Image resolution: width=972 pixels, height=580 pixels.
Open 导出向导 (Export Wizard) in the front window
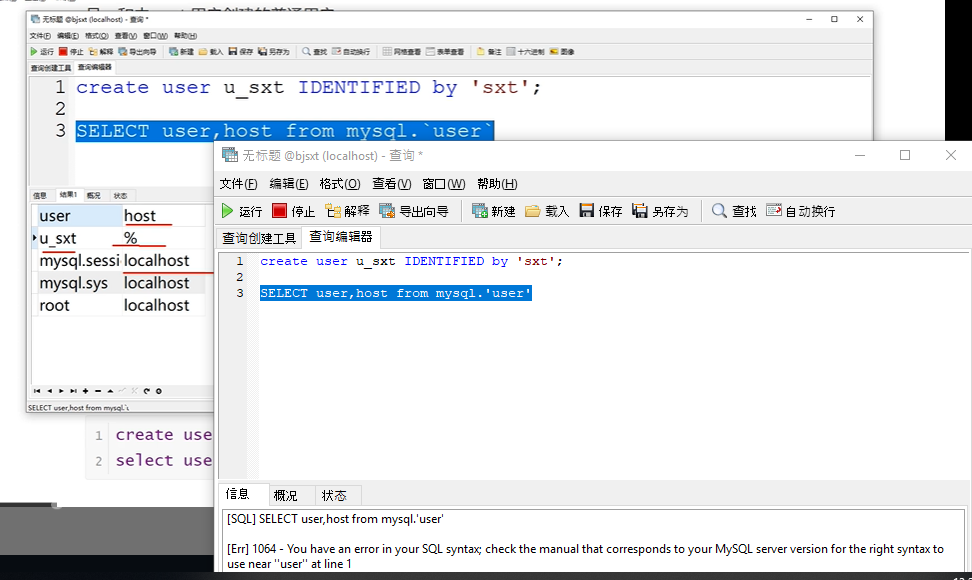tap(414, 211)
